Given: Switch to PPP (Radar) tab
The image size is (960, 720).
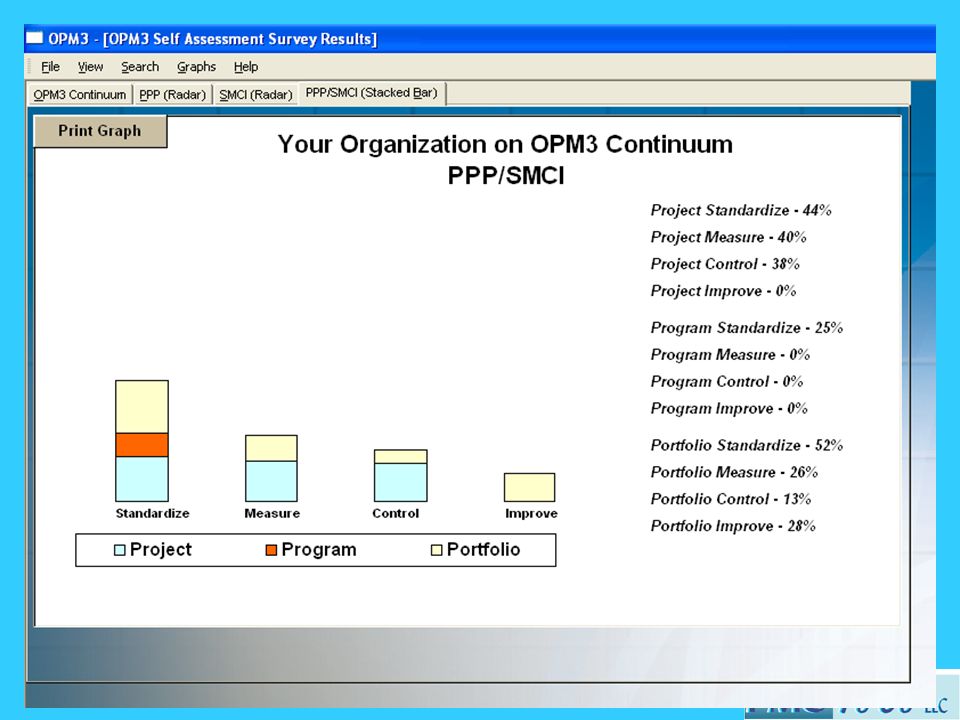Looking at the screenshot, I should pyautogui.click(x=173, y=95).
